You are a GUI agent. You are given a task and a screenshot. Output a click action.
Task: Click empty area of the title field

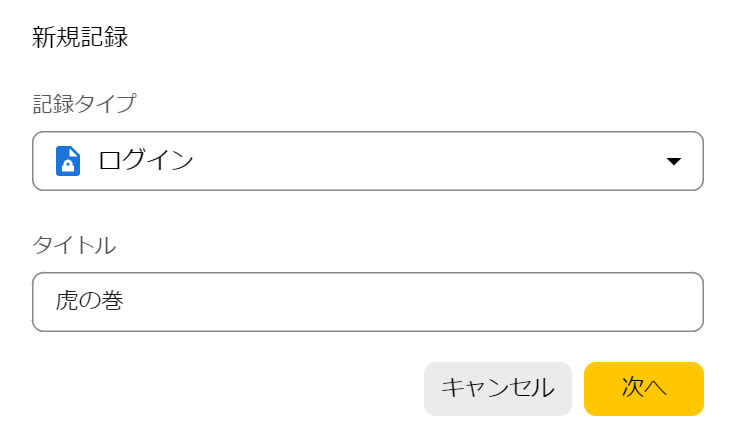click(x=411, y=302)
